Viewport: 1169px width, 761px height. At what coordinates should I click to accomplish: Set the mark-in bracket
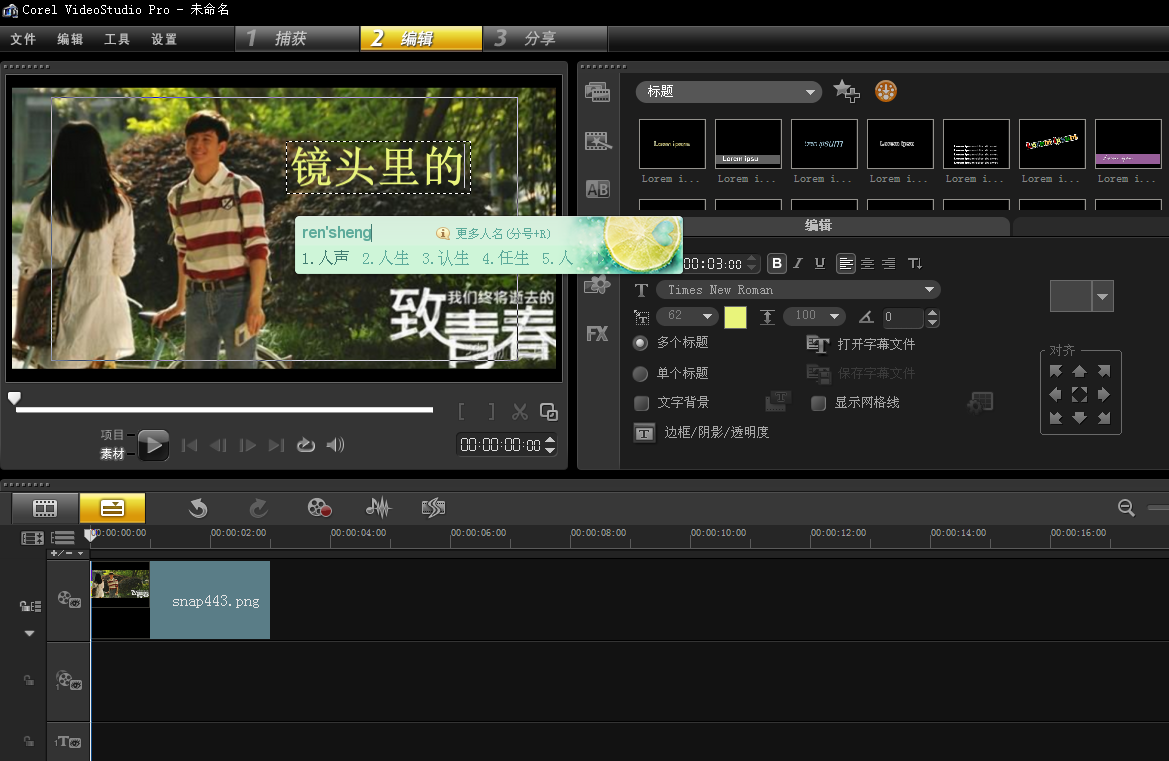coord(462,411)
